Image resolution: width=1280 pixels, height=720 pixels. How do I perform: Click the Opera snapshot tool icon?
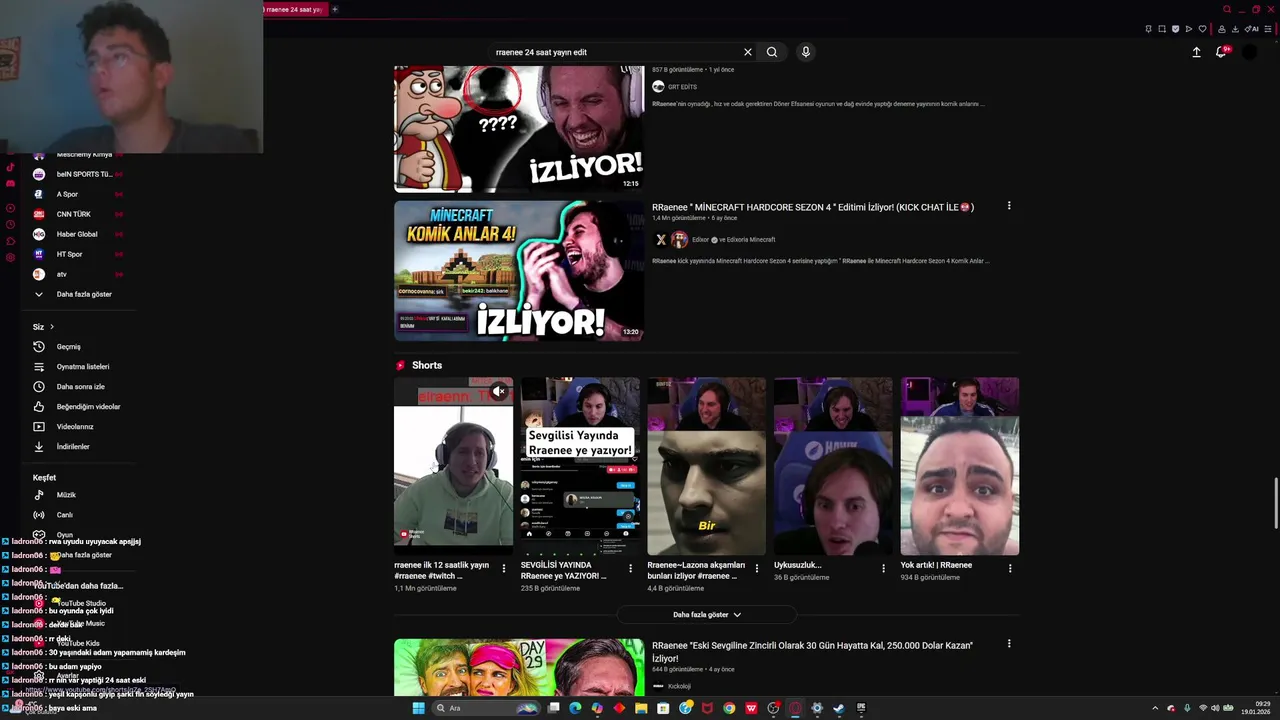tap(1162, 29)
